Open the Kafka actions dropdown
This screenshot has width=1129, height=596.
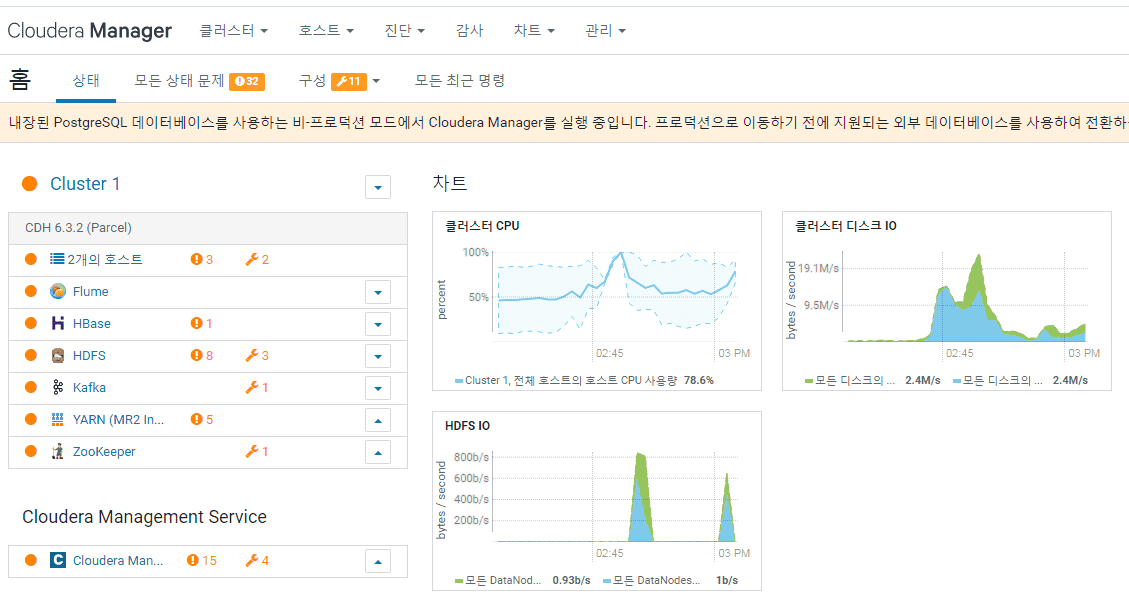tap(378, 388)
